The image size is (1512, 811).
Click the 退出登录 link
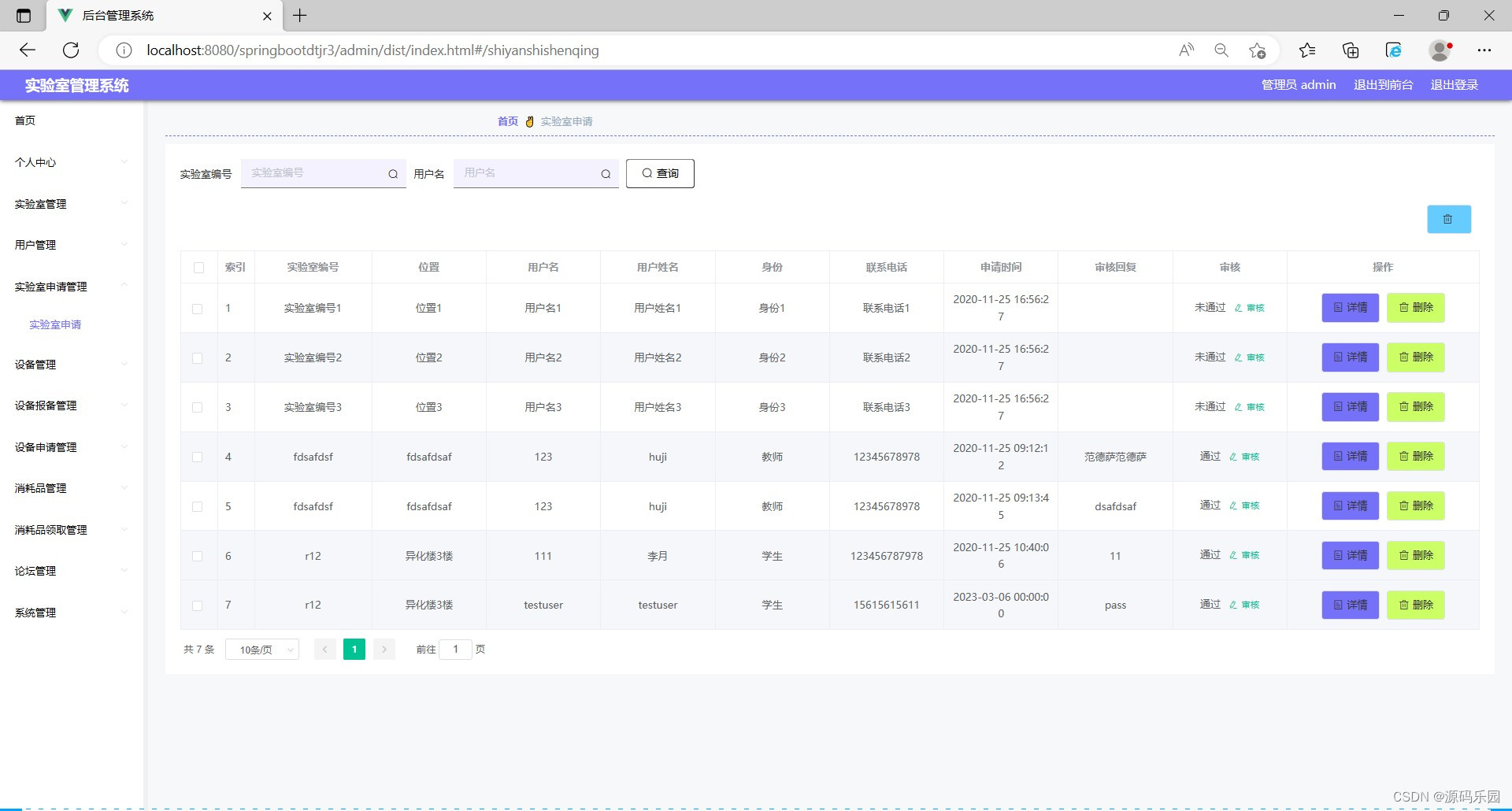click(x=1454, y=84)
